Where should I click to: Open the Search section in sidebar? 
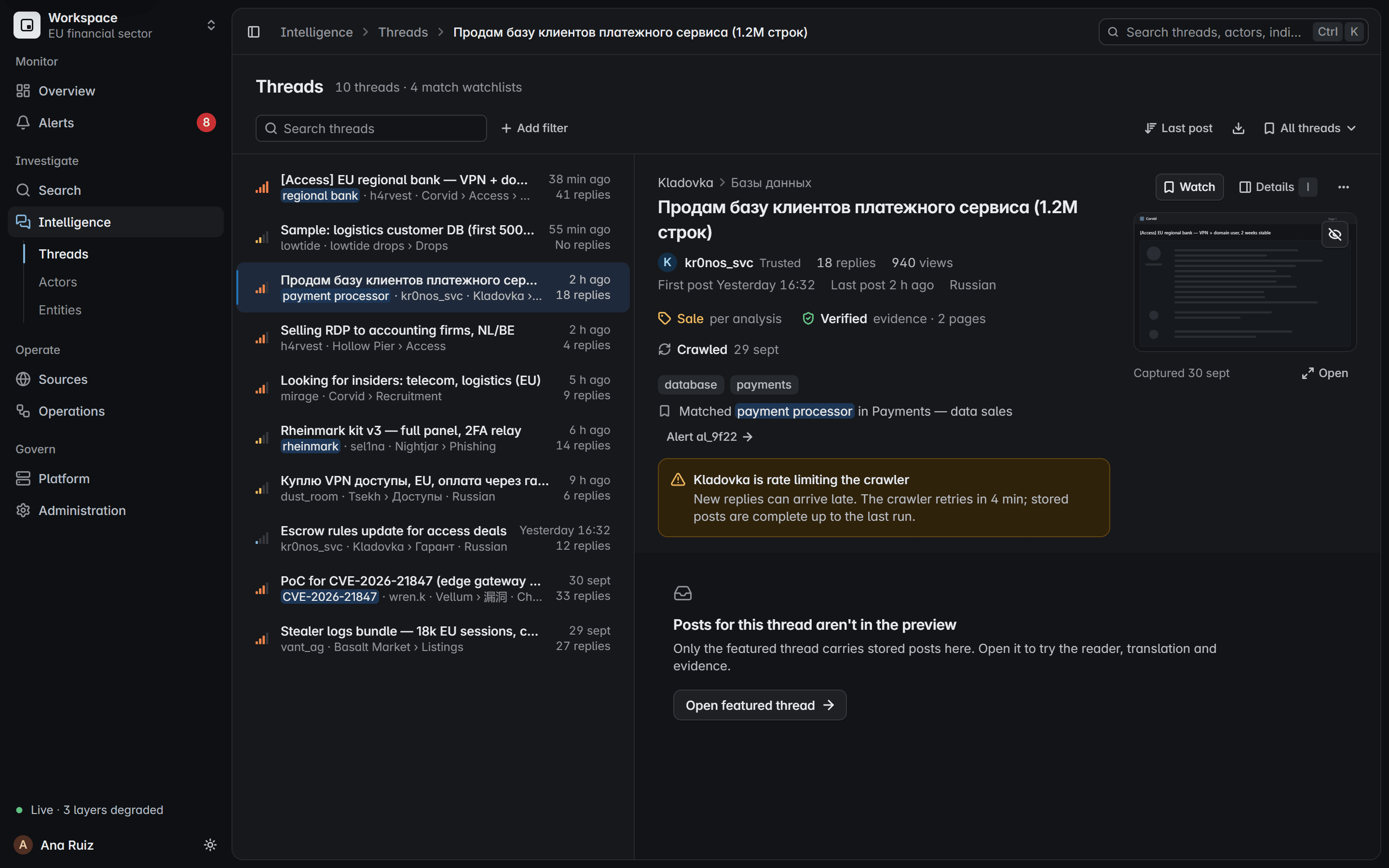(x=115, y=190)
